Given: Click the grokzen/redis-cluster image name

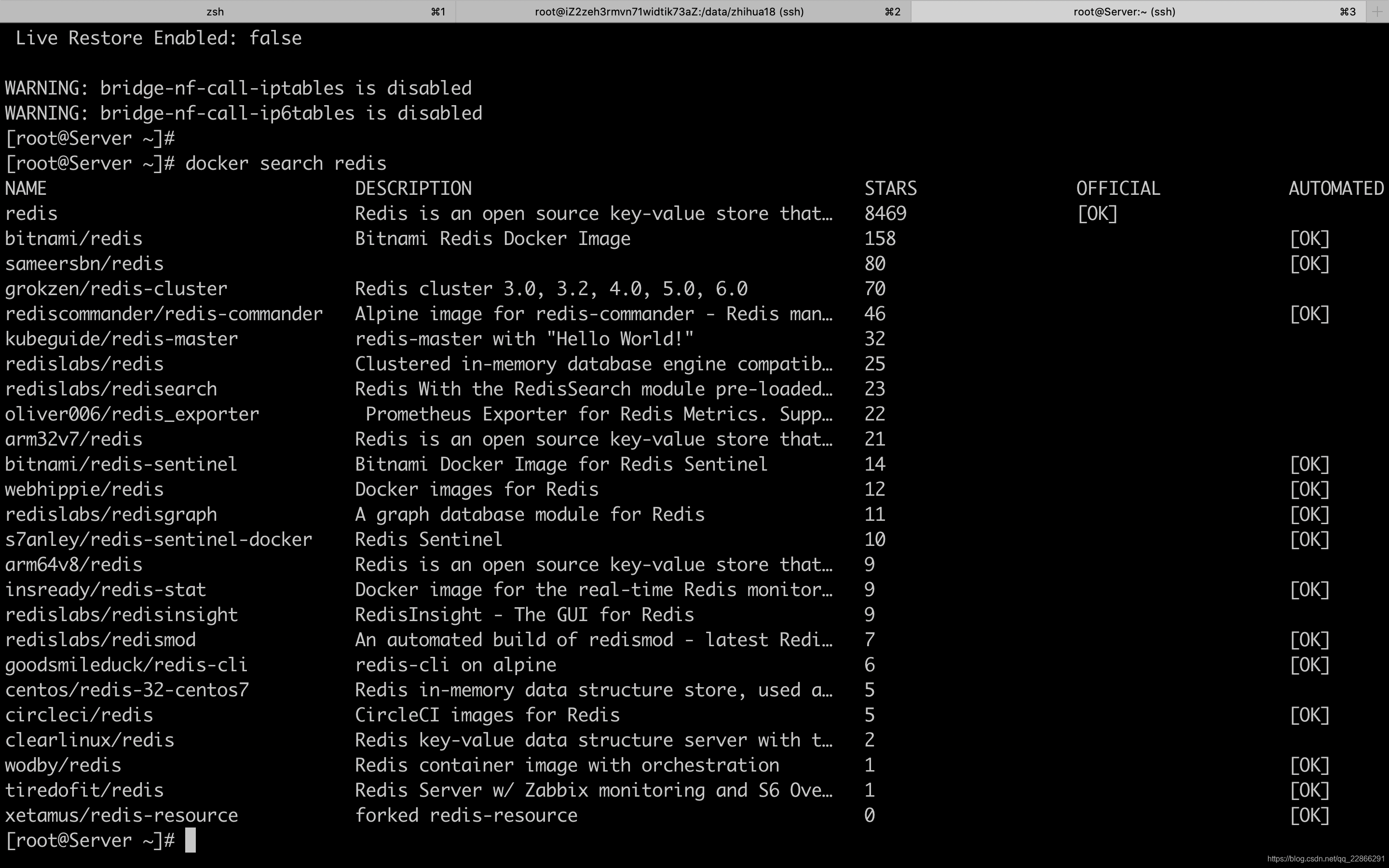Looking at the screenshot, I should (x=116, y=289).
